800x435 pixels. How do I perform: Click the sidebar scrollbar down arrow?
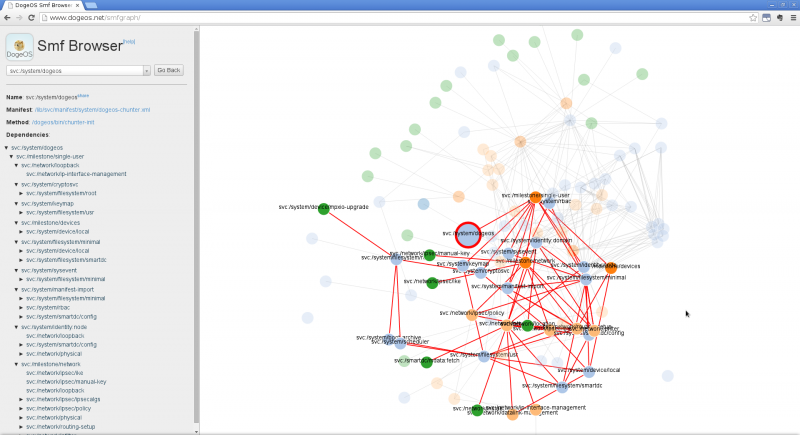pos(196,431)
